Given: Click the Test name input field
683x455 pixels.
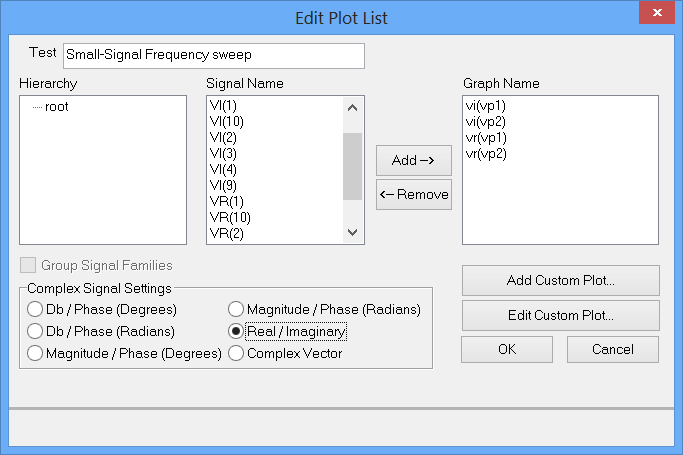Looking at the screenshot, I should [x=213, y=56].
